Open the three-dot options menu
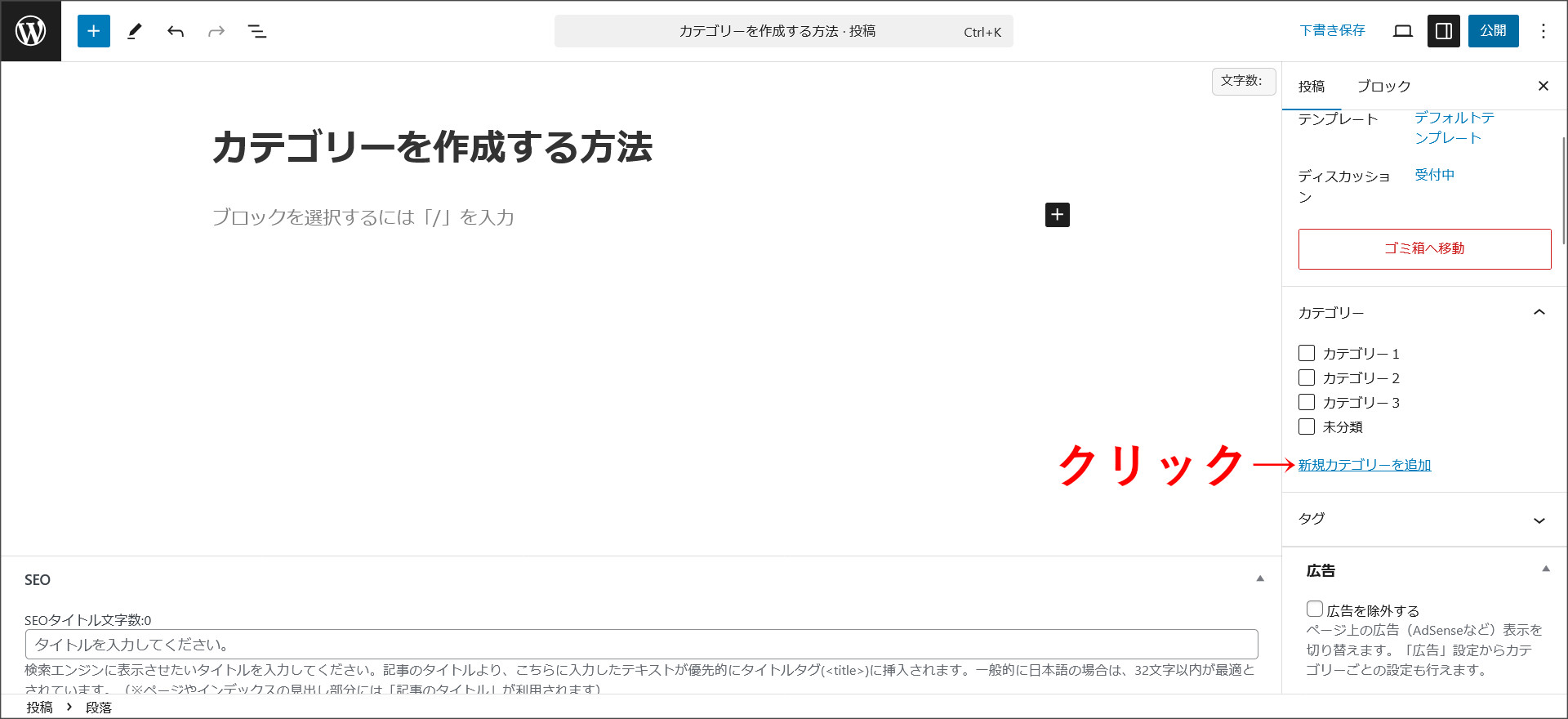 [1543, 31]
